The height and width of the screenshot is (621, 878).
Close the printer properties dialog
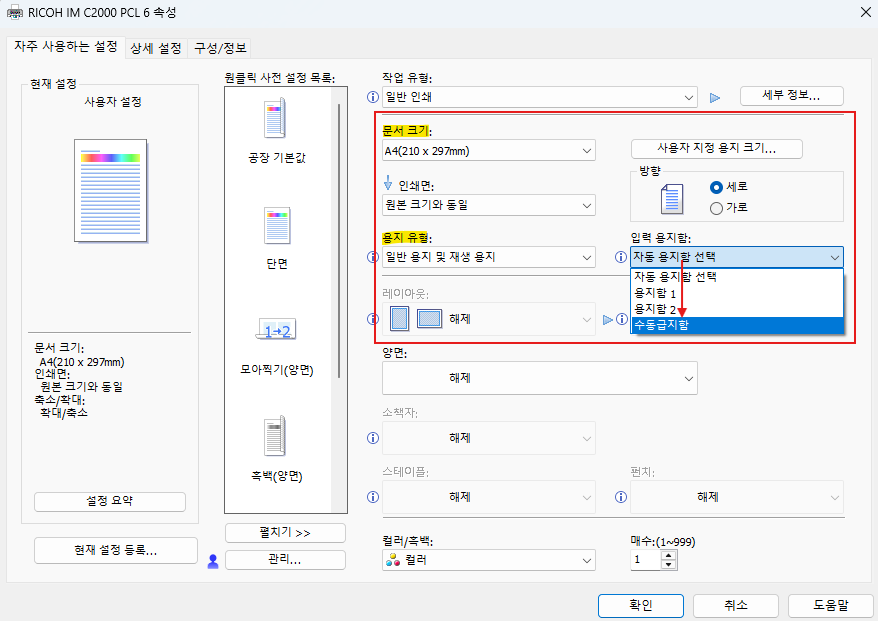866,12
